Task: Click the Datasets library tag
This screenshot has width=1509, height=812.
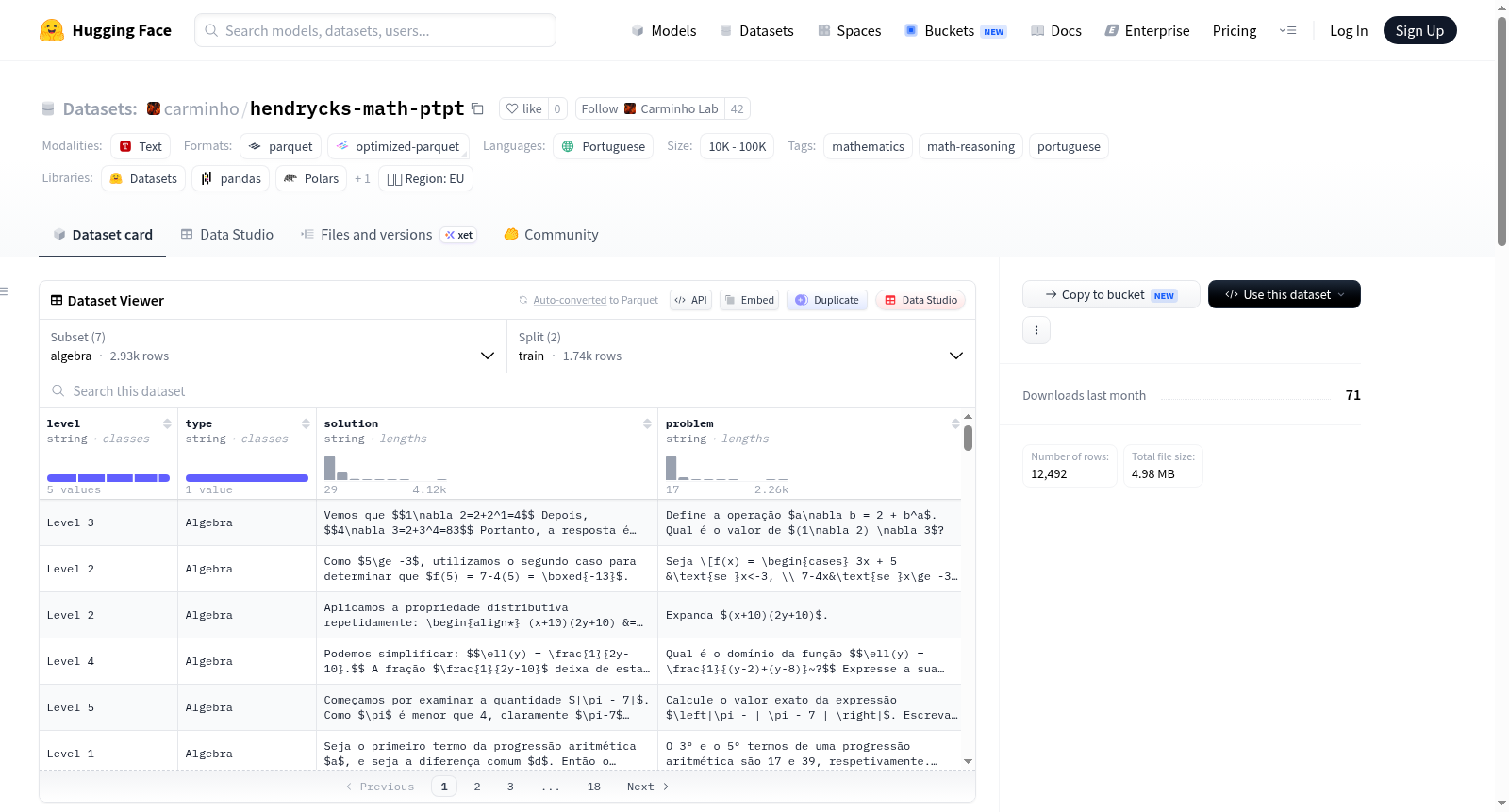Action: coord(143,178)
